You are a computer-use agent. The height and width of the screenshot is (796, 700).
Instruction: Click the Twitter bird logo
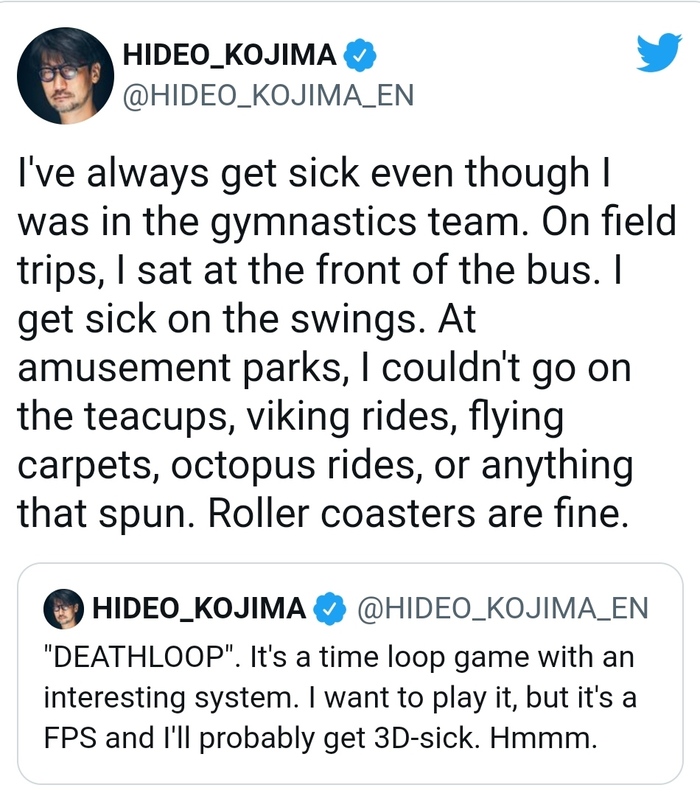[657, 51]
